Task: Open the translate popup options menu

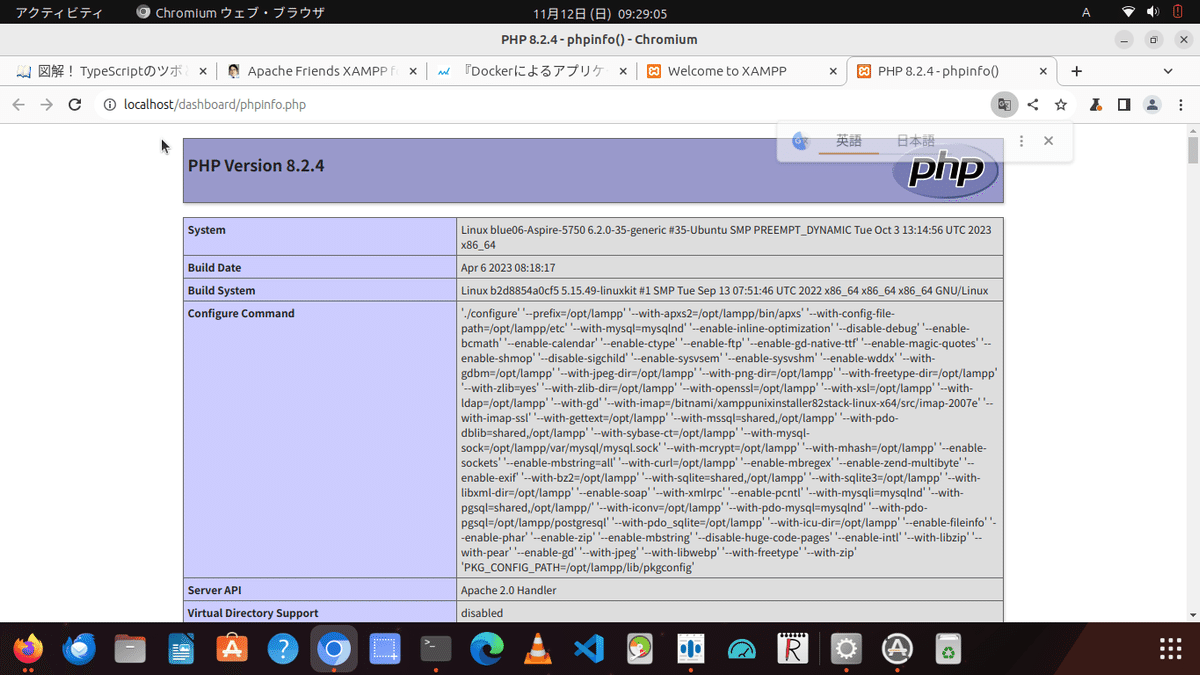Action: [x=1021, y=140]
